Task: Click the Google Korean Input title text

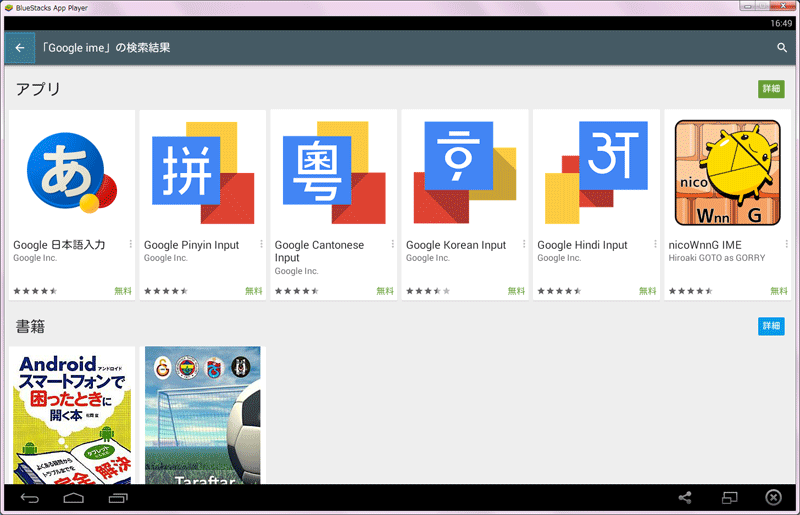Action: coord(456,245)
